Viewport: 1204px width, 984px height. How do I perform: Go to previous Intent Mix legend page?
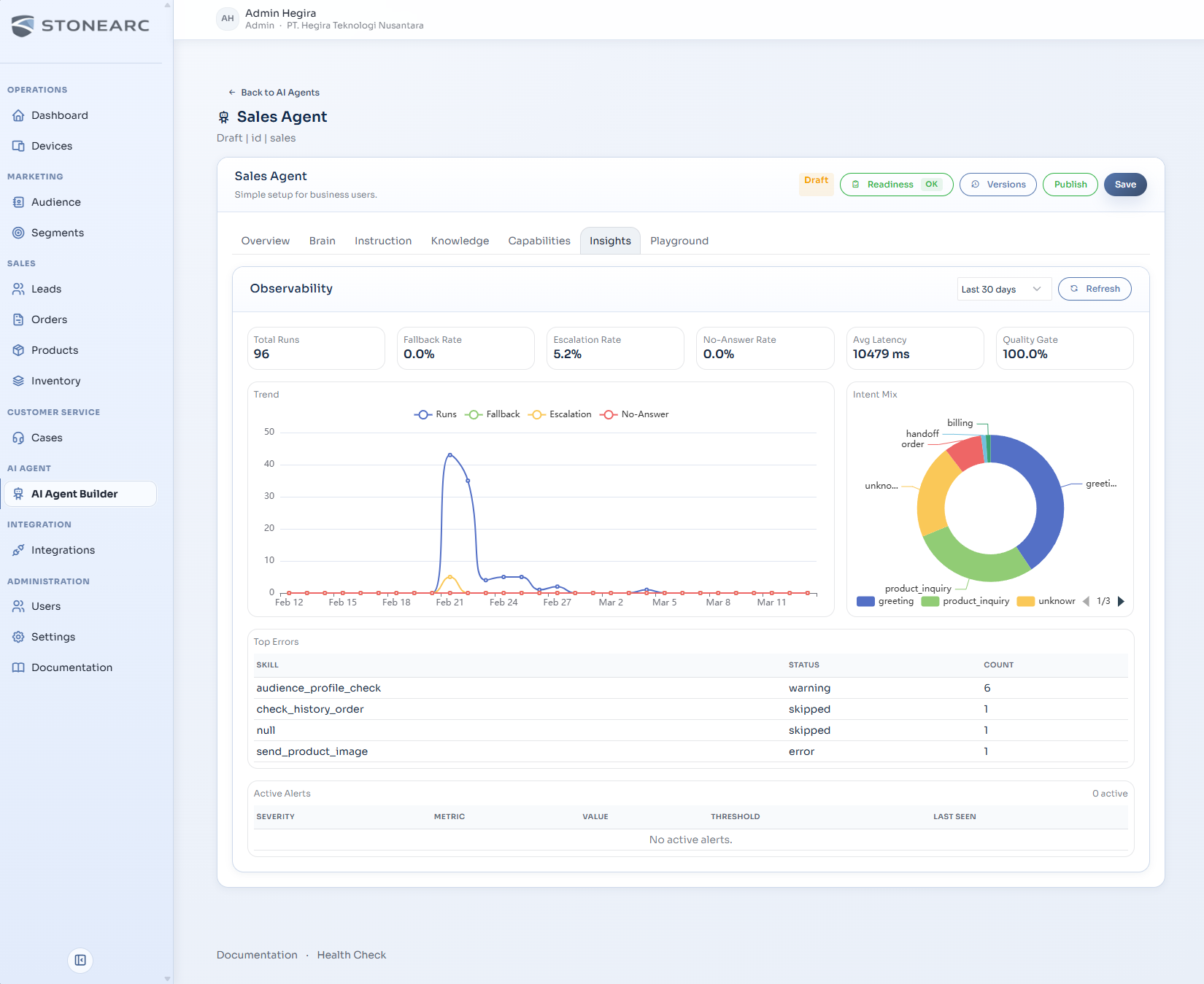click(1086, 601)
